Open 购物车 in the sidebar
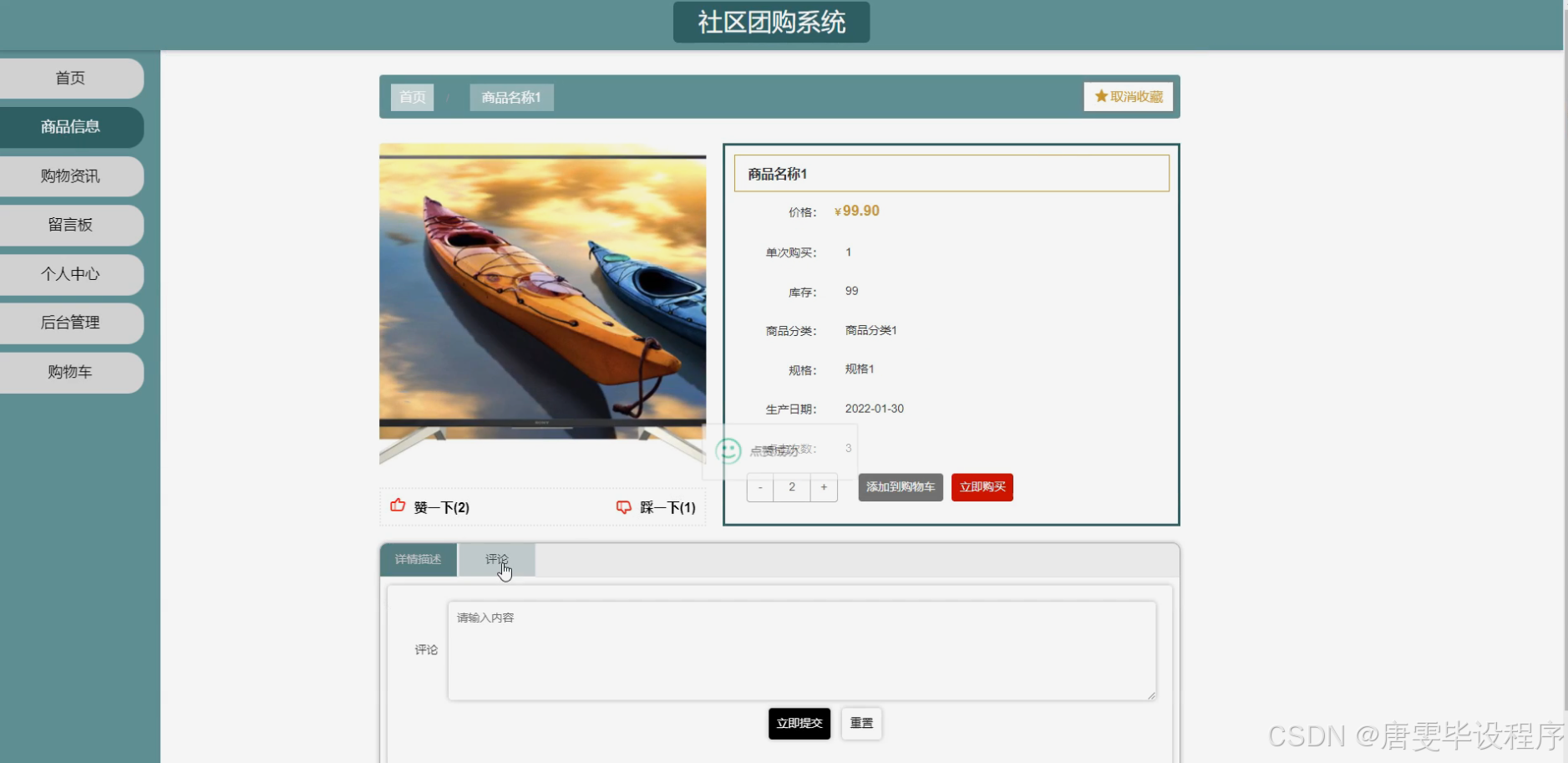The height and width of the screenshot is (763, 1568). 71,372
